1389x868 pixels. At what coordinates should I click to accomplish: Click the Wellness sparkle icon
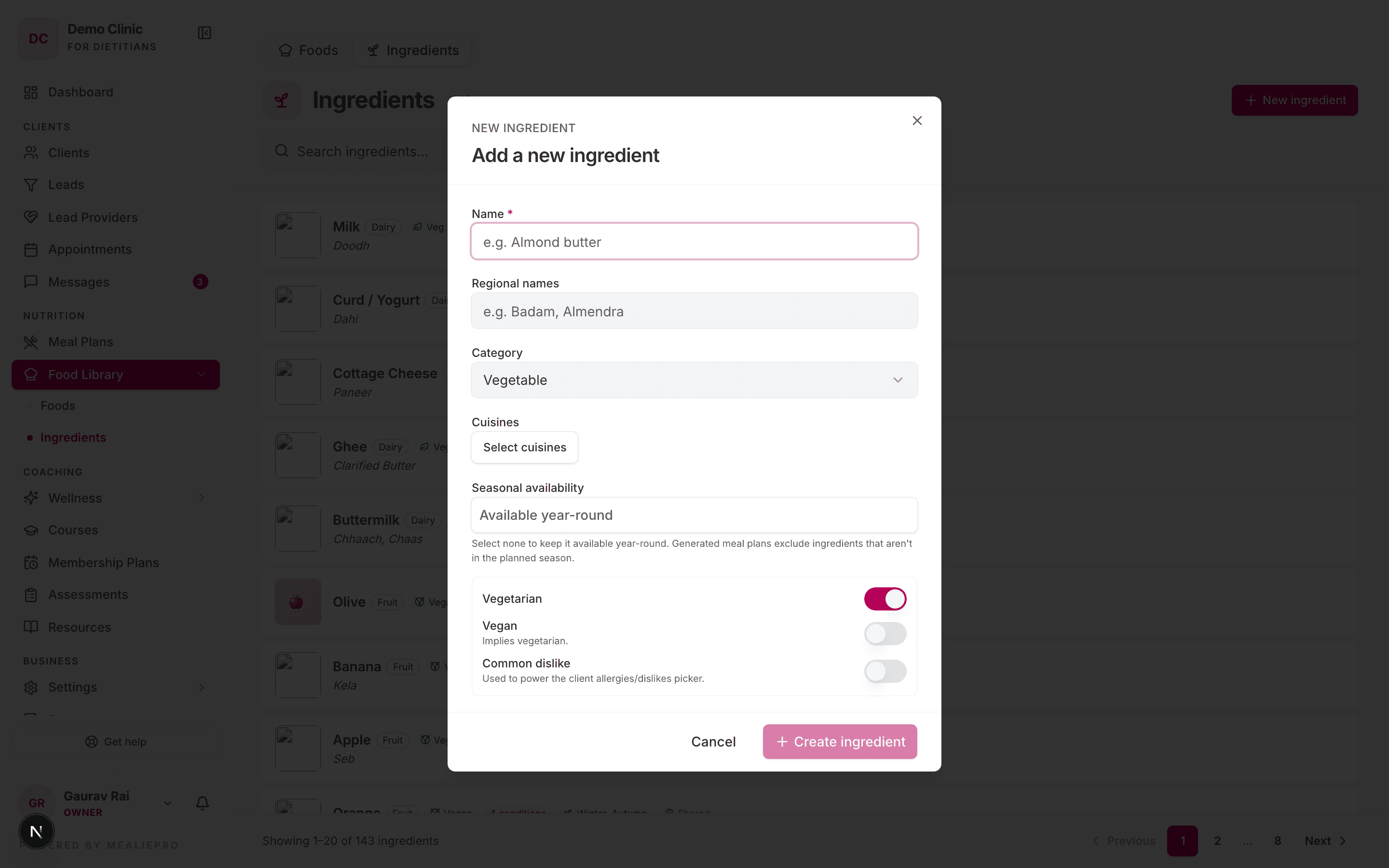31,498
